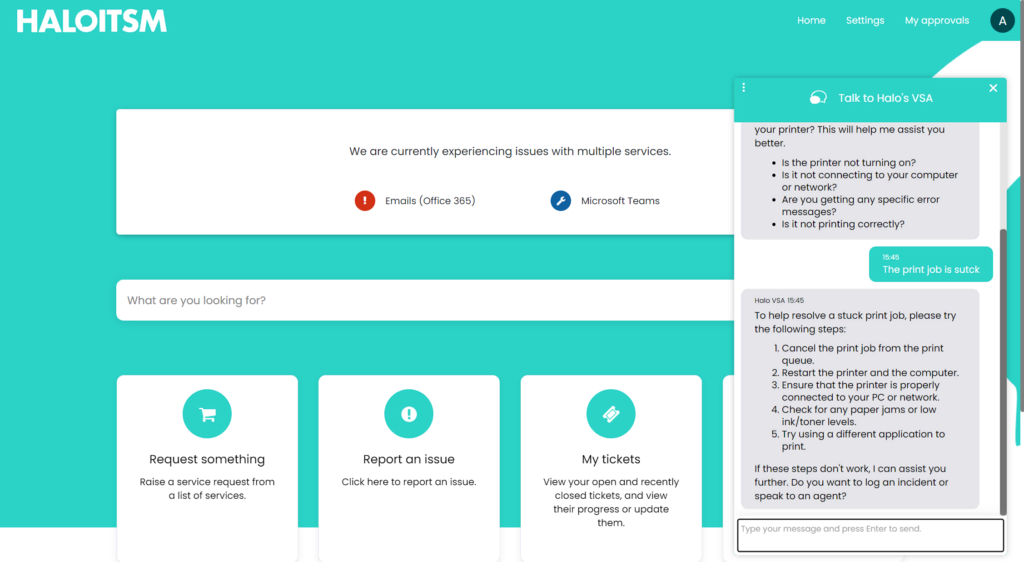This screenshot has height=562, width=1024.
Task: Open the three-dot chat options menu
Action: 744,88
